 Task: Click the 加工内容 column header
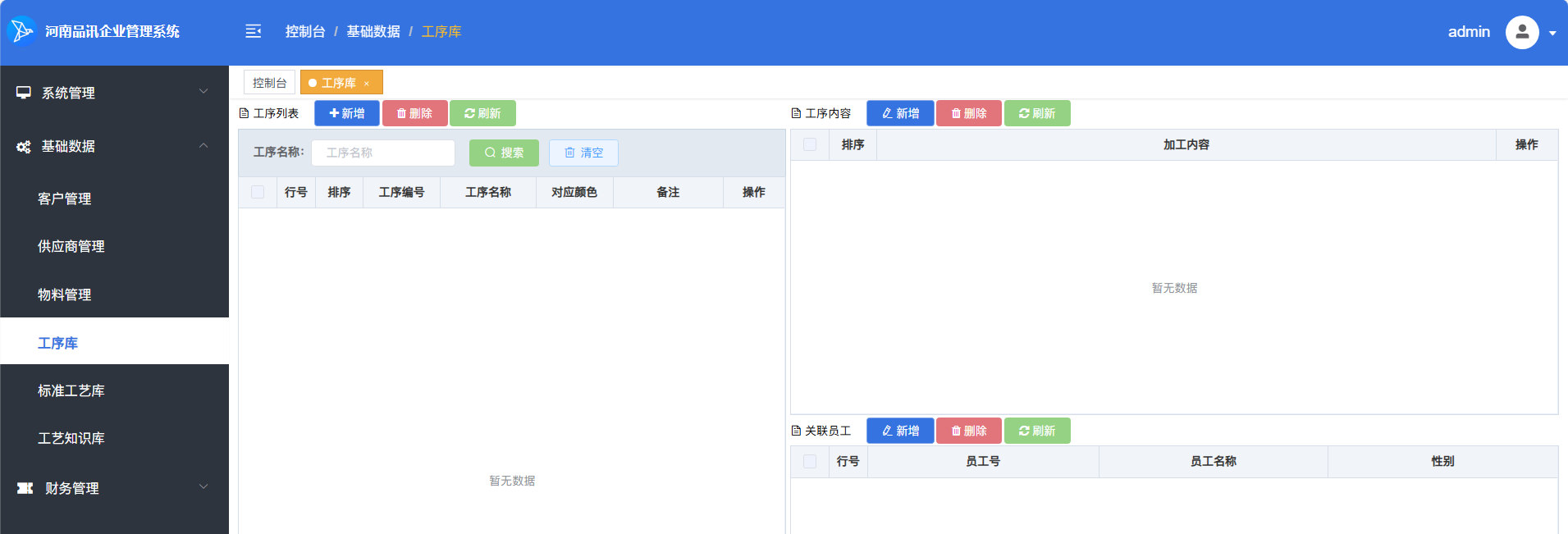click(1186, 144)
